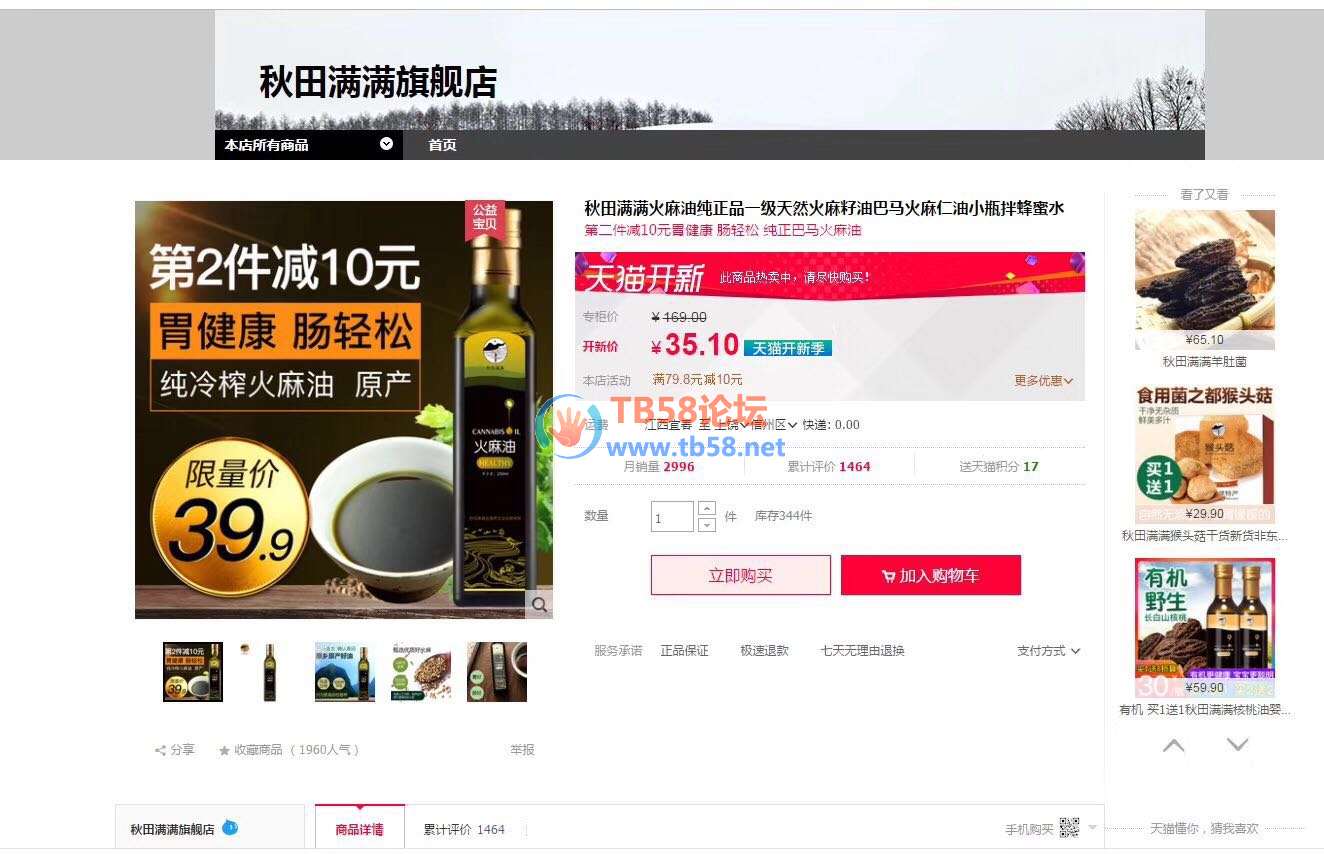Click 秋田满满猴头菇干货 product title link
1324x854 pixels.
tap(1205, 536)
